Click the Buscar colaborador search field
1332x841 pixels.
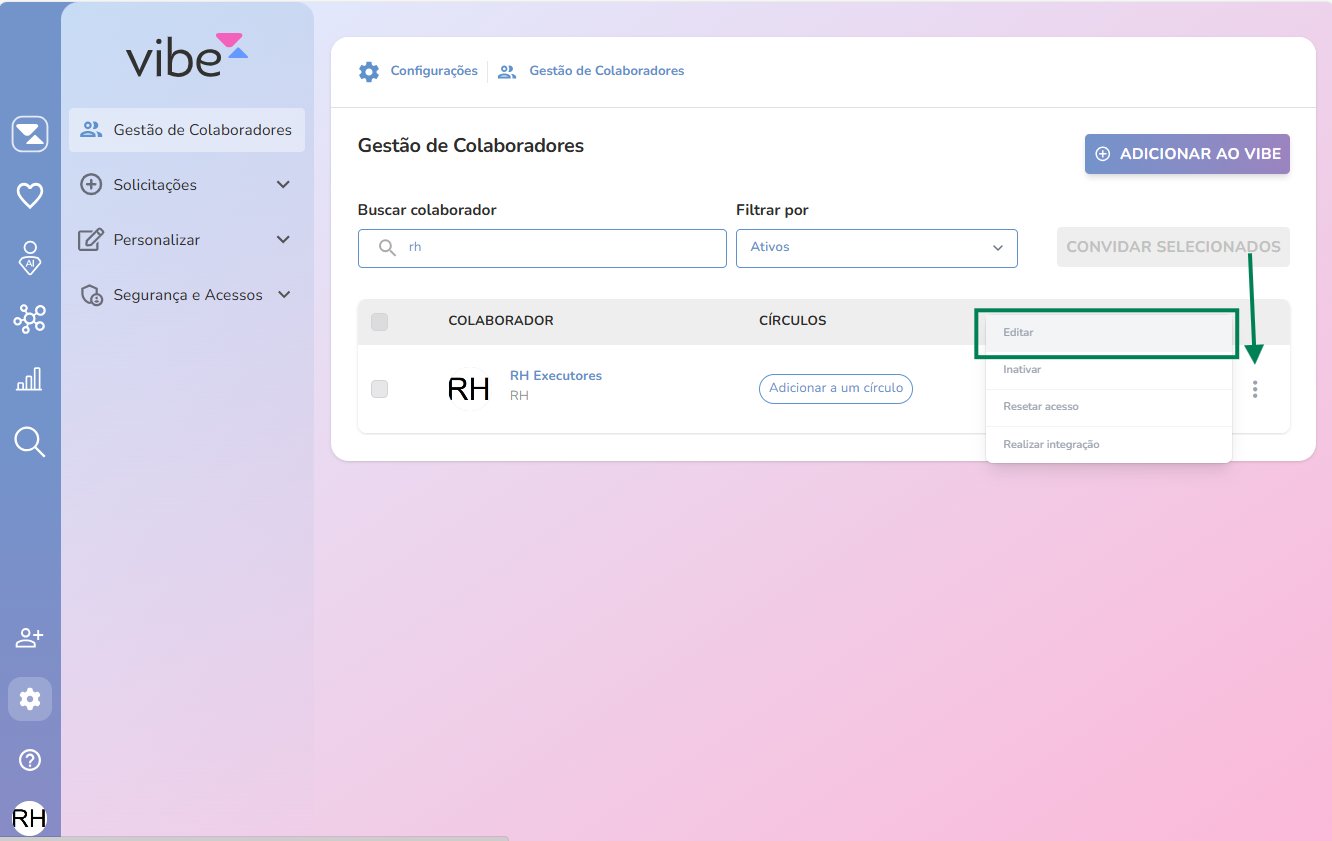560,248
